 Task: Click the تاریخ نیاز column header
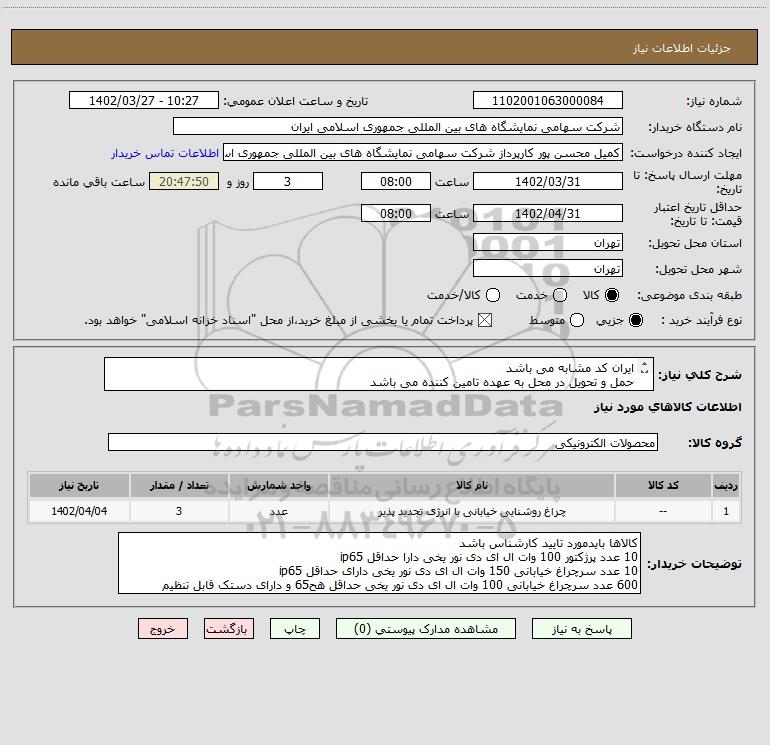tap(79, 485)
